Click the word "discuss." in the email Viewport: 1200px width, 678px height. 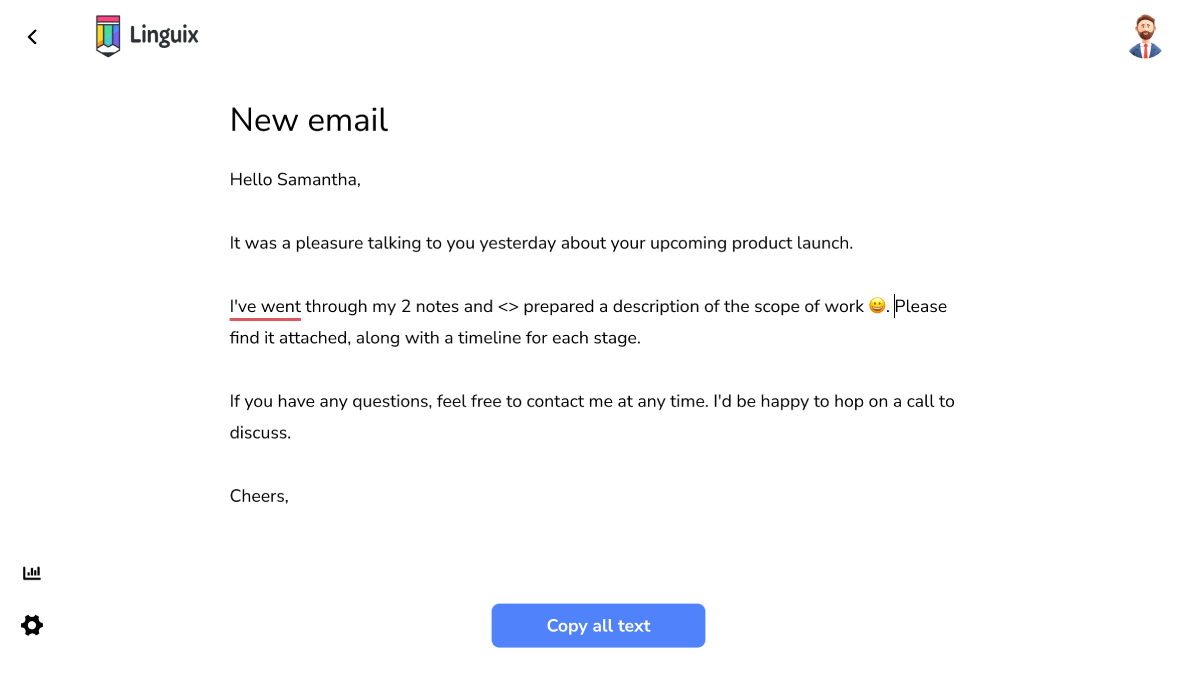pos(260,433)
